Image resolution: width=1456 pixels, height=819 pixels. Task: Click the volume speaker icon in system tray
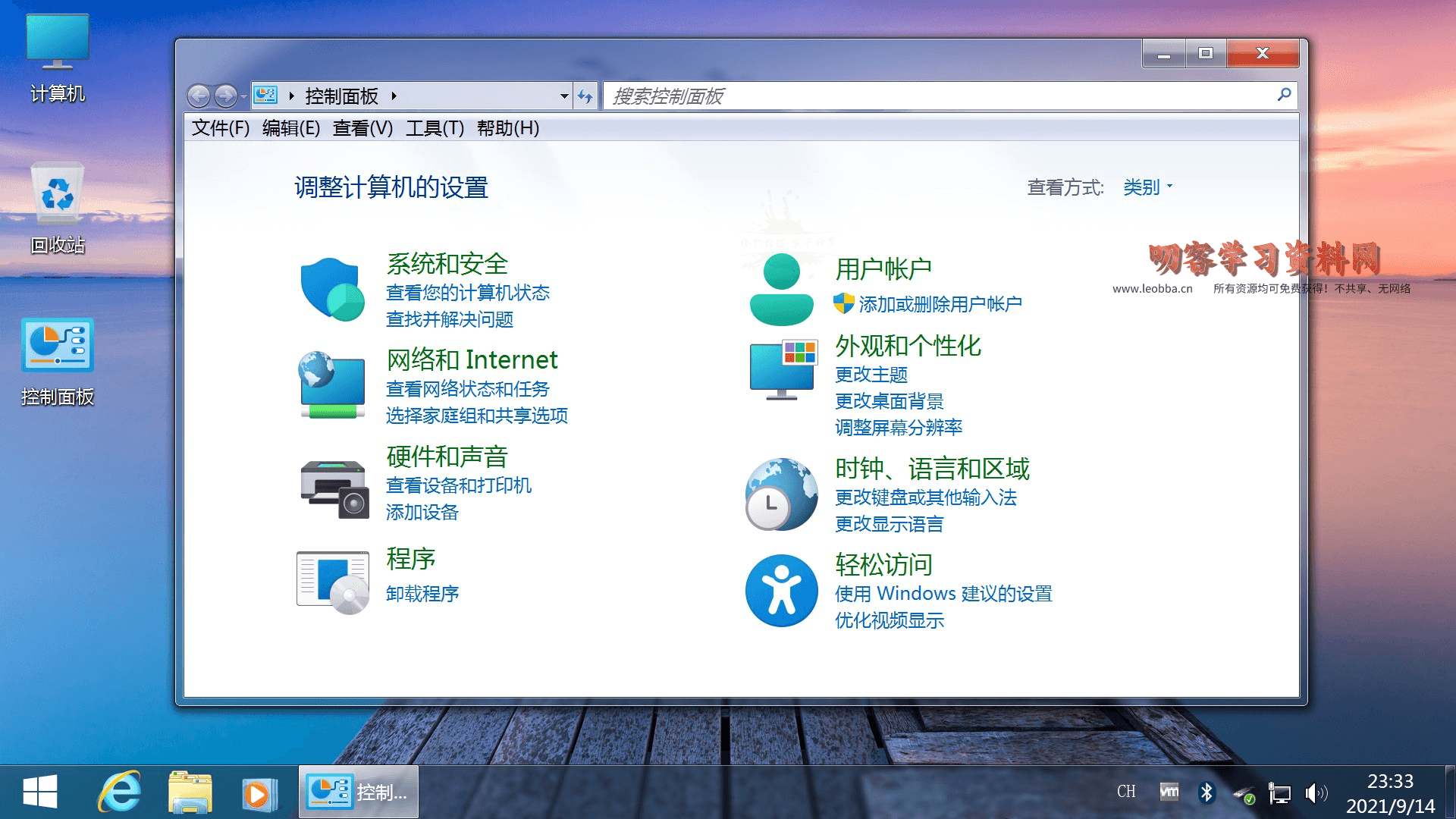click(1315, 793)
